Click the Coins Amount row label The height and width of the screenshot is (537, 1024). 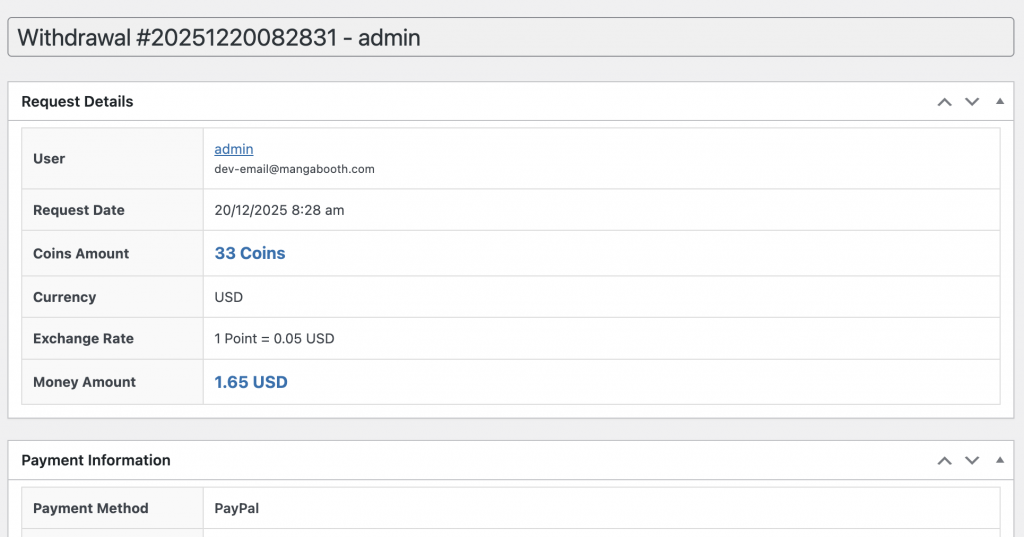[81, 254]
